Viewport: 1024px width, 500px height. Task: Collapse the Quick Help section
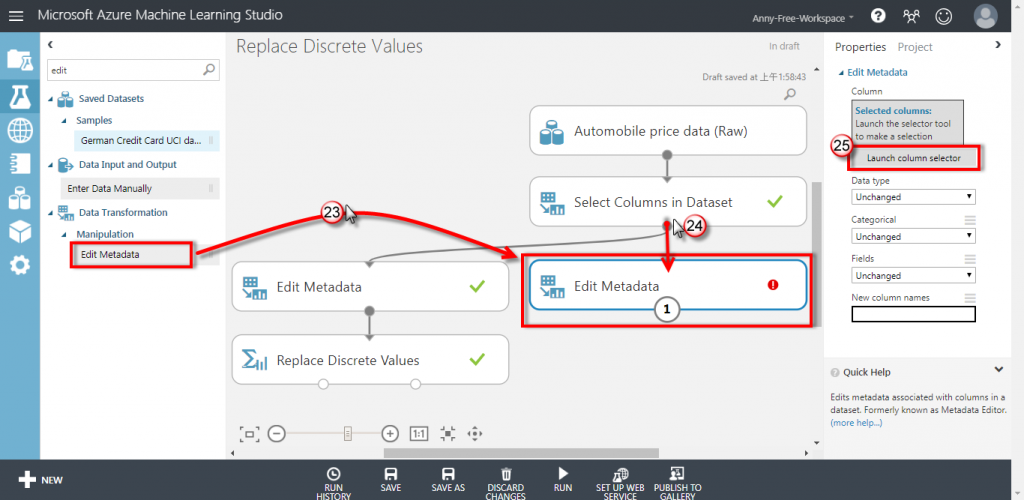[x=998, y=370]
